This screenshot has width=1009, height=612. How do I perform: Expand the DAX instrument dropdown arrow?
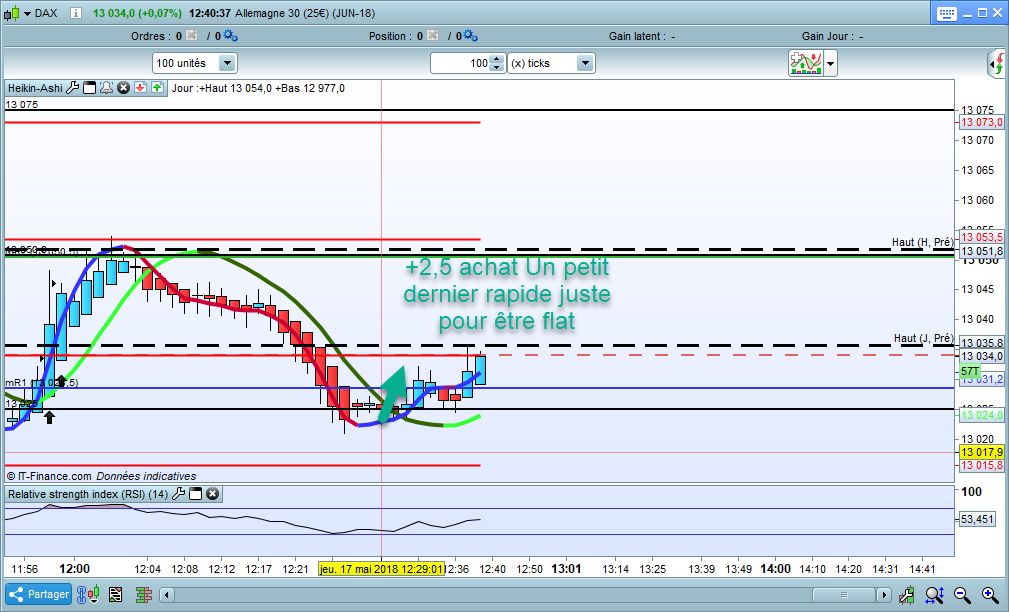(x=27, y=14)
